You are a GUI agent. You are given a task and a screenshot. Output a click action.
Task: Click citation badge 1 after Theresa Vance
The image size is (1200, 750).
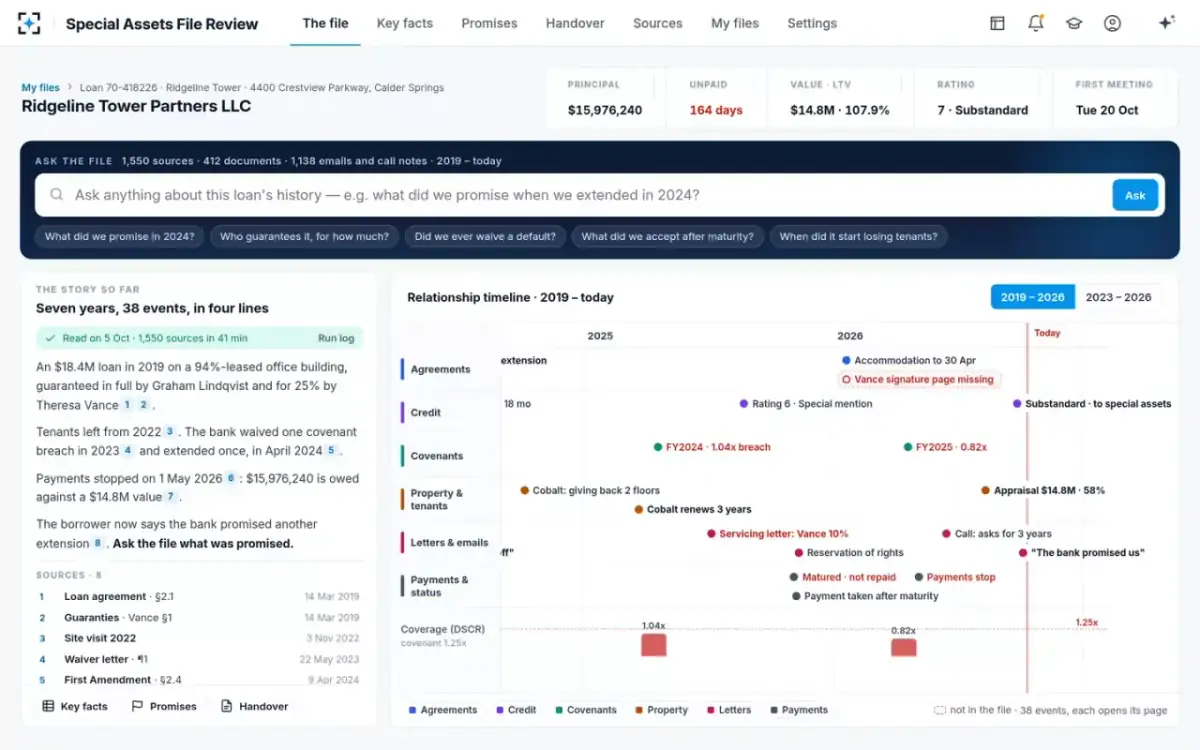[x=127, y=405]
